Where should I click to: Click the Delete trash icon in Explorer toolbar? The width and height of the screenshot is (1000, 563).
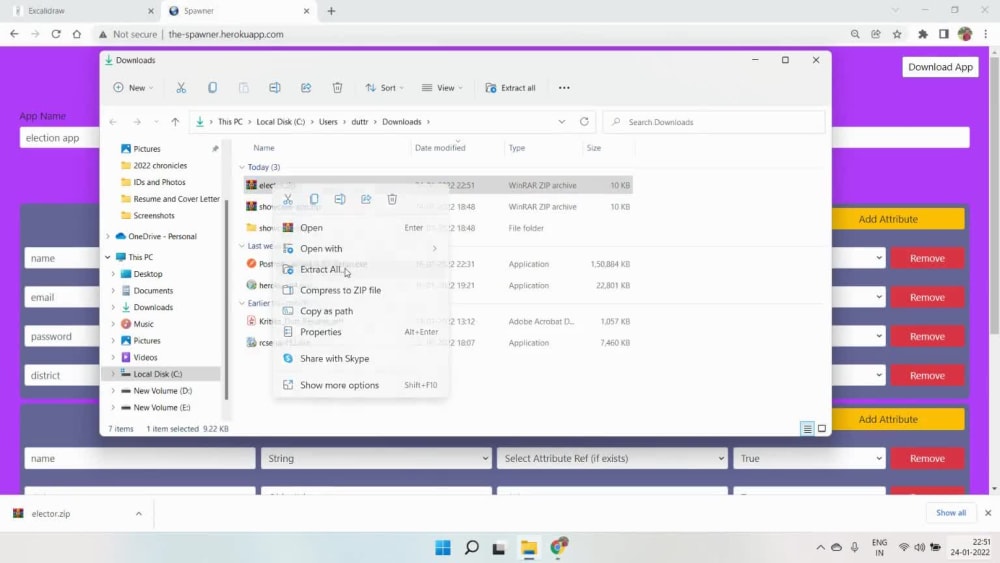(337, 88)
